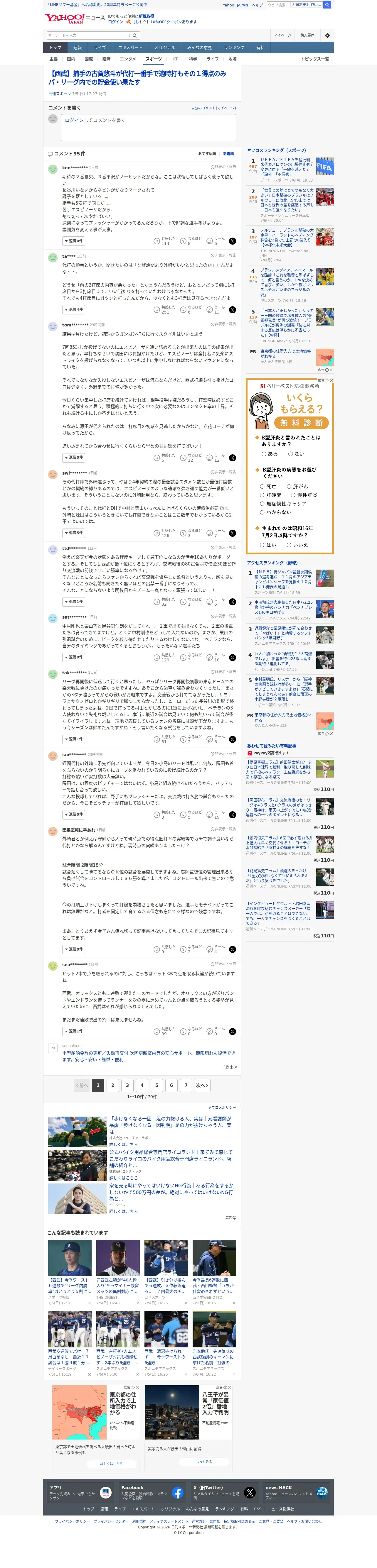377x1568 pixels.
Task: Click 共感した smiley on swi's comment
Action: point(156,533)
